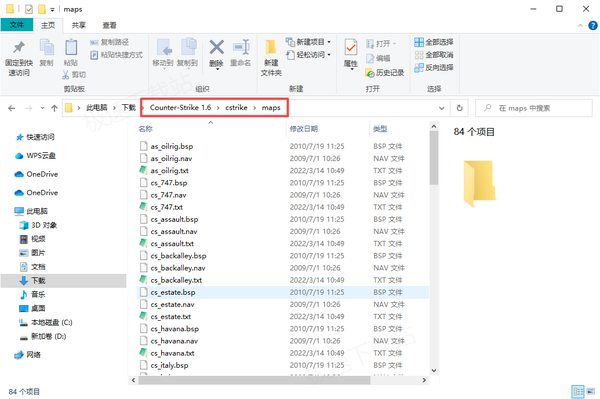
Task: Select file cs_estate.bsp
Action: [283, 292]
